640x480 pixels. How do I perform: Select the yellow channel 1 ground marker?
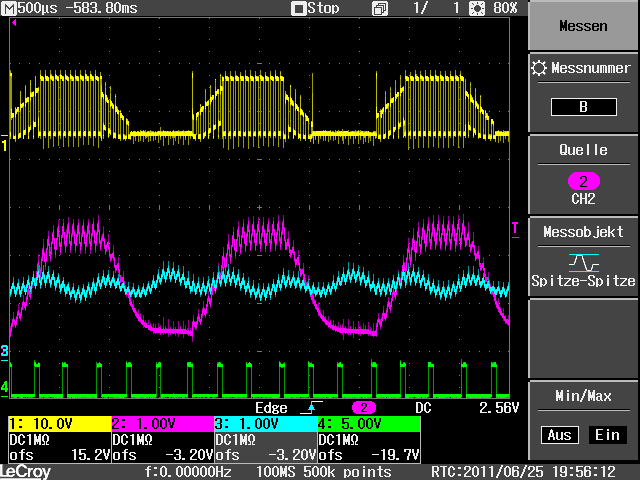tap(4, 144)
